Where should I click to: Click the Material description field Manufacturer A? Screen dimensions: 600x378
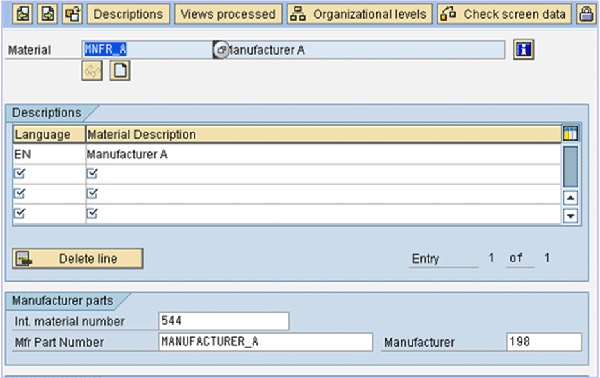click(366, 50)
